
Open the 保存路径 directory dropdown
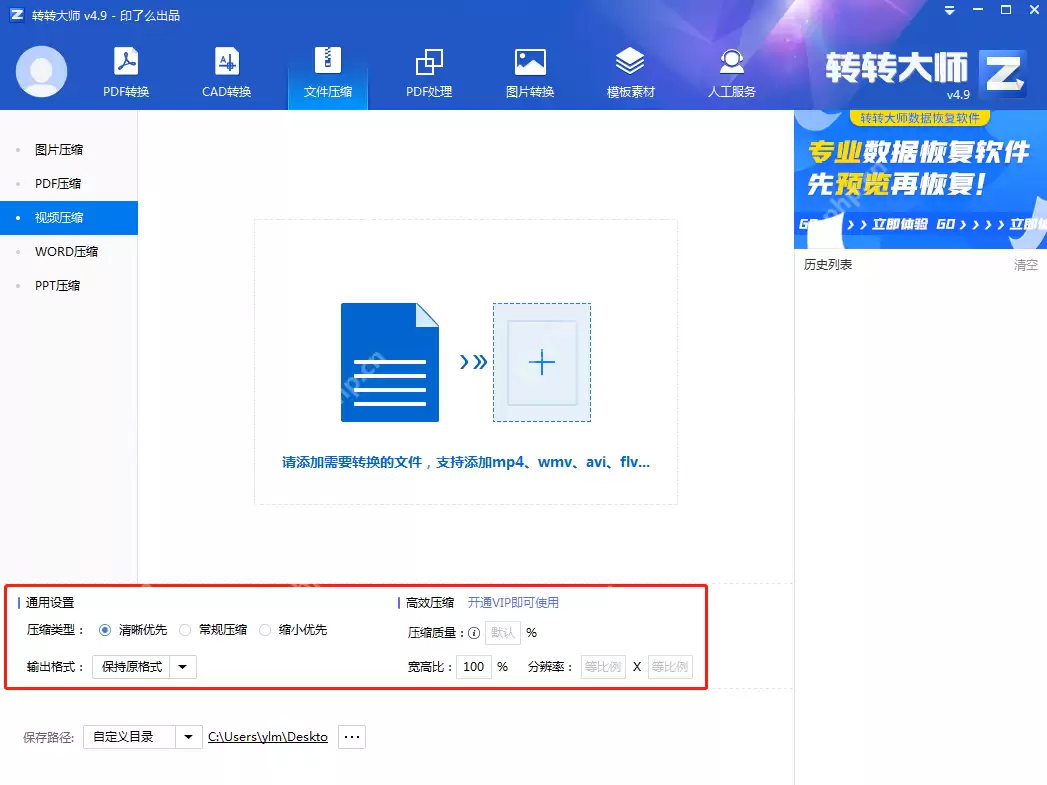tap(188, 737)
